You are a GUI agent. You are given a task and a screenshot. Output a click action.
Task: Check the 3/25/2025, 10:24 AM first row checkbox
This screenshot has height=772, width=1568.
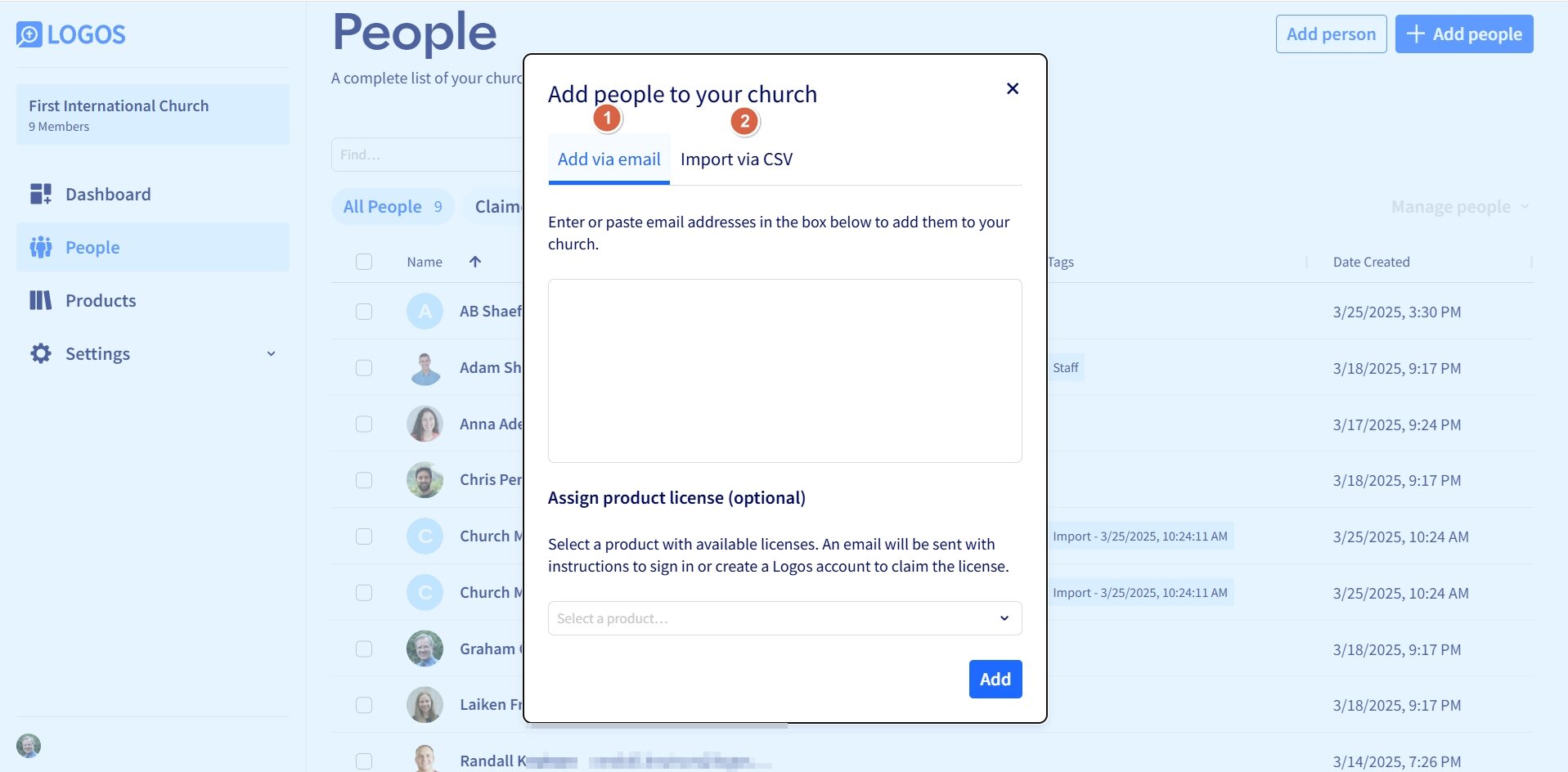364,536
